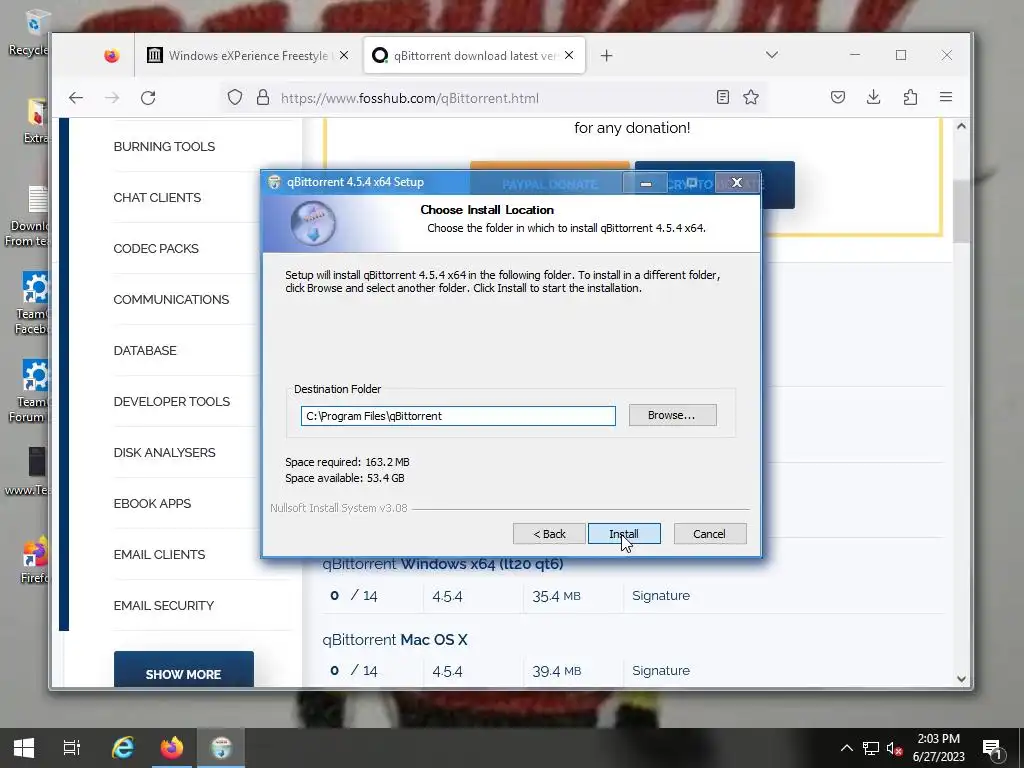Open DATABASE category
This screenshot has width=1024, height=768.
pos(145,350)
